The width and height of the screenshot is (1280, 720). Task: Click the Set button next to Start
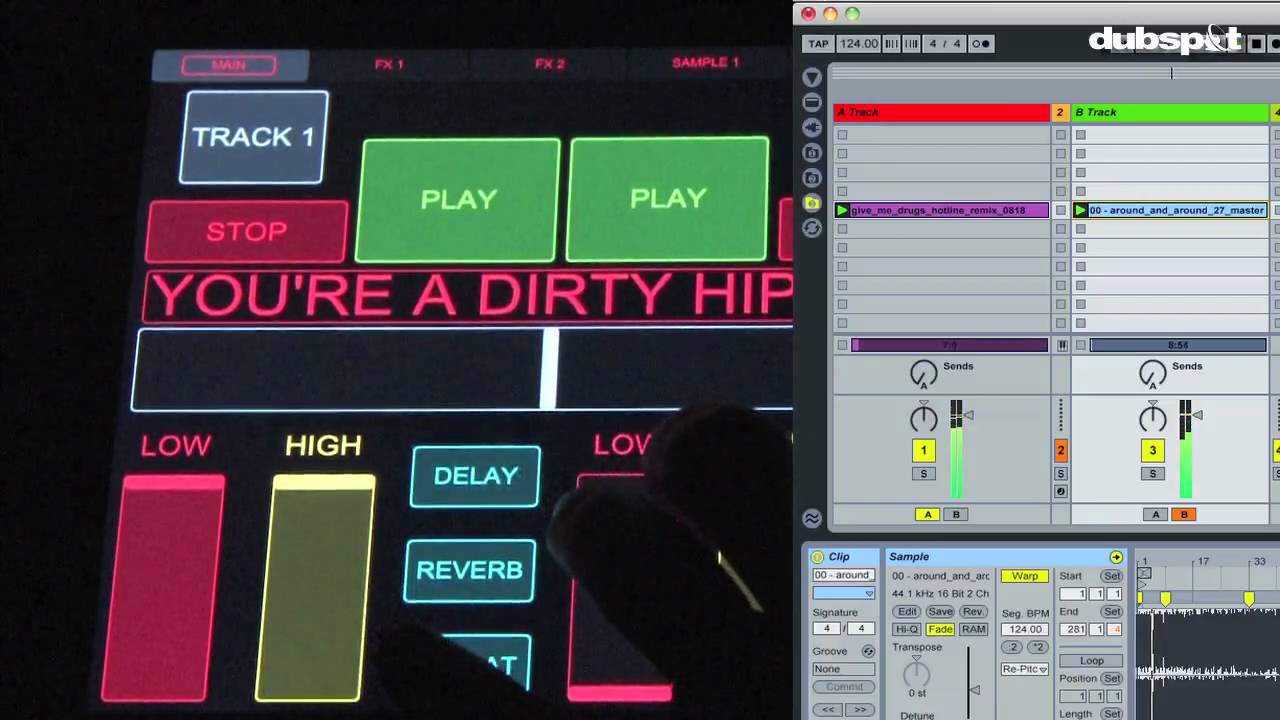coord(1111,576)
